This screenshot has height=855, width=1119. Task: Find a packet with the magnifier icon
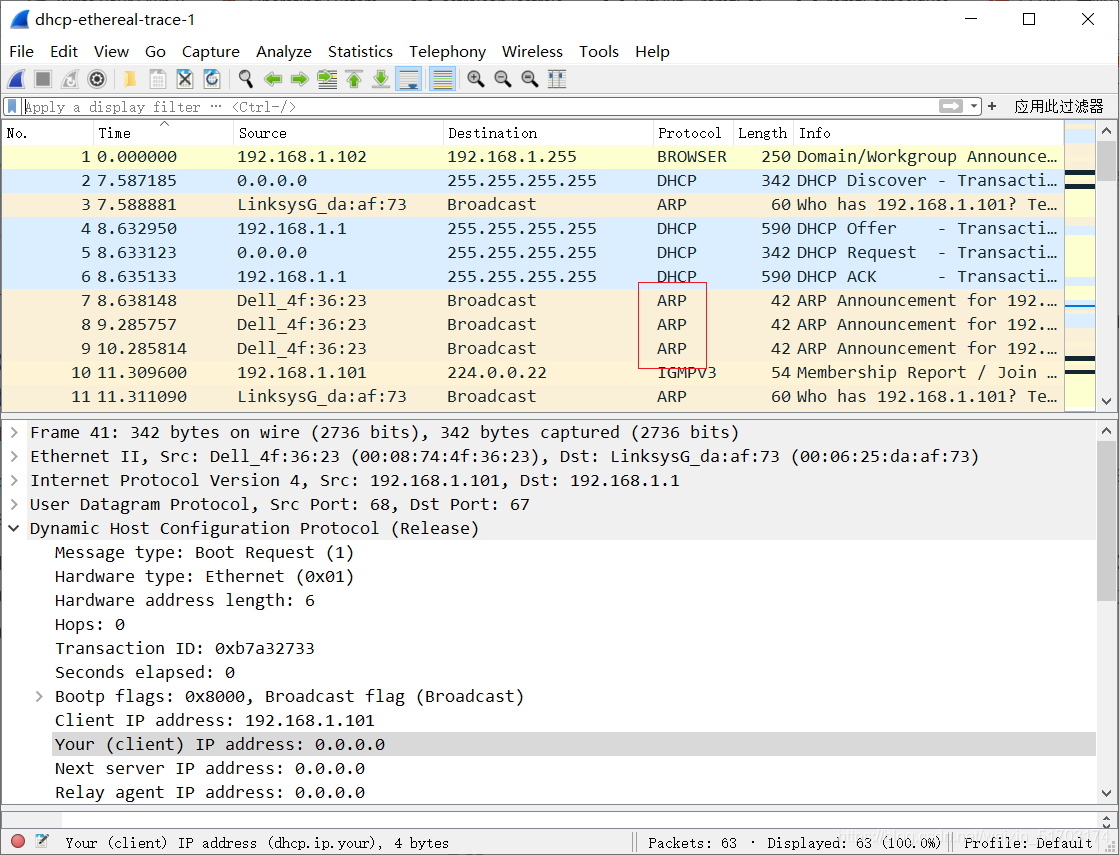pyautogui.click(x=245, y=79)
